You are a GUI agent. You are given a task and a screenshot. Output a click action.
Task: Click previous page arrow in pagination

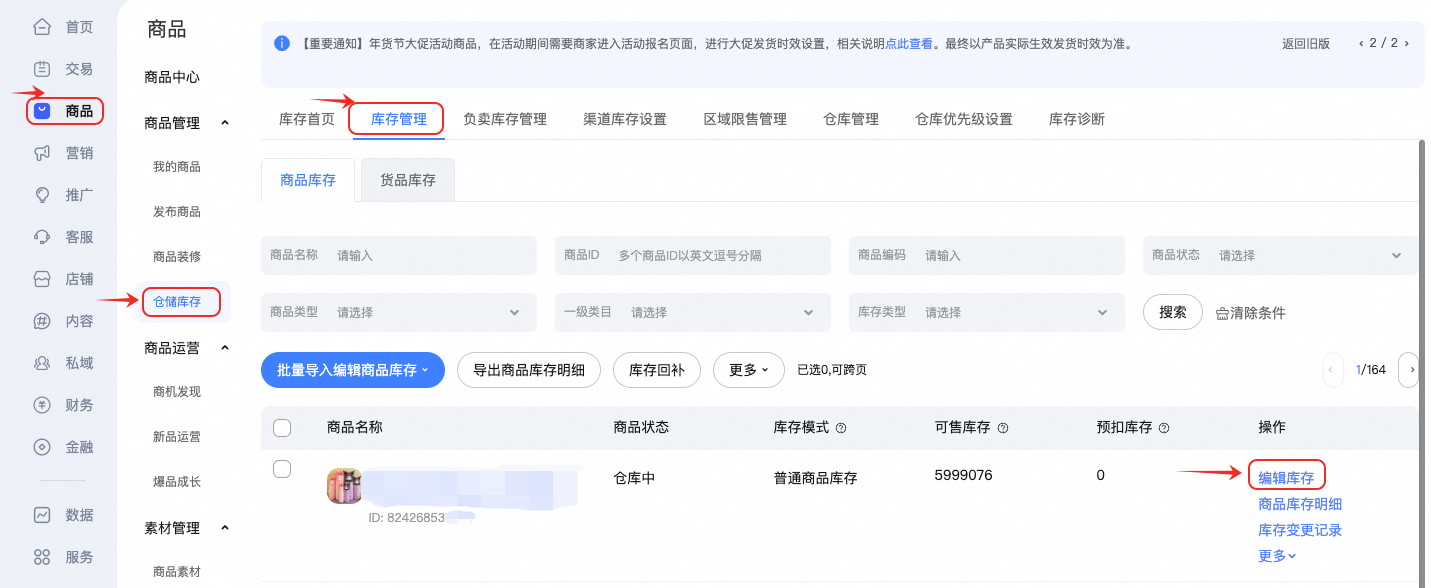click(x=1333, y=370)
